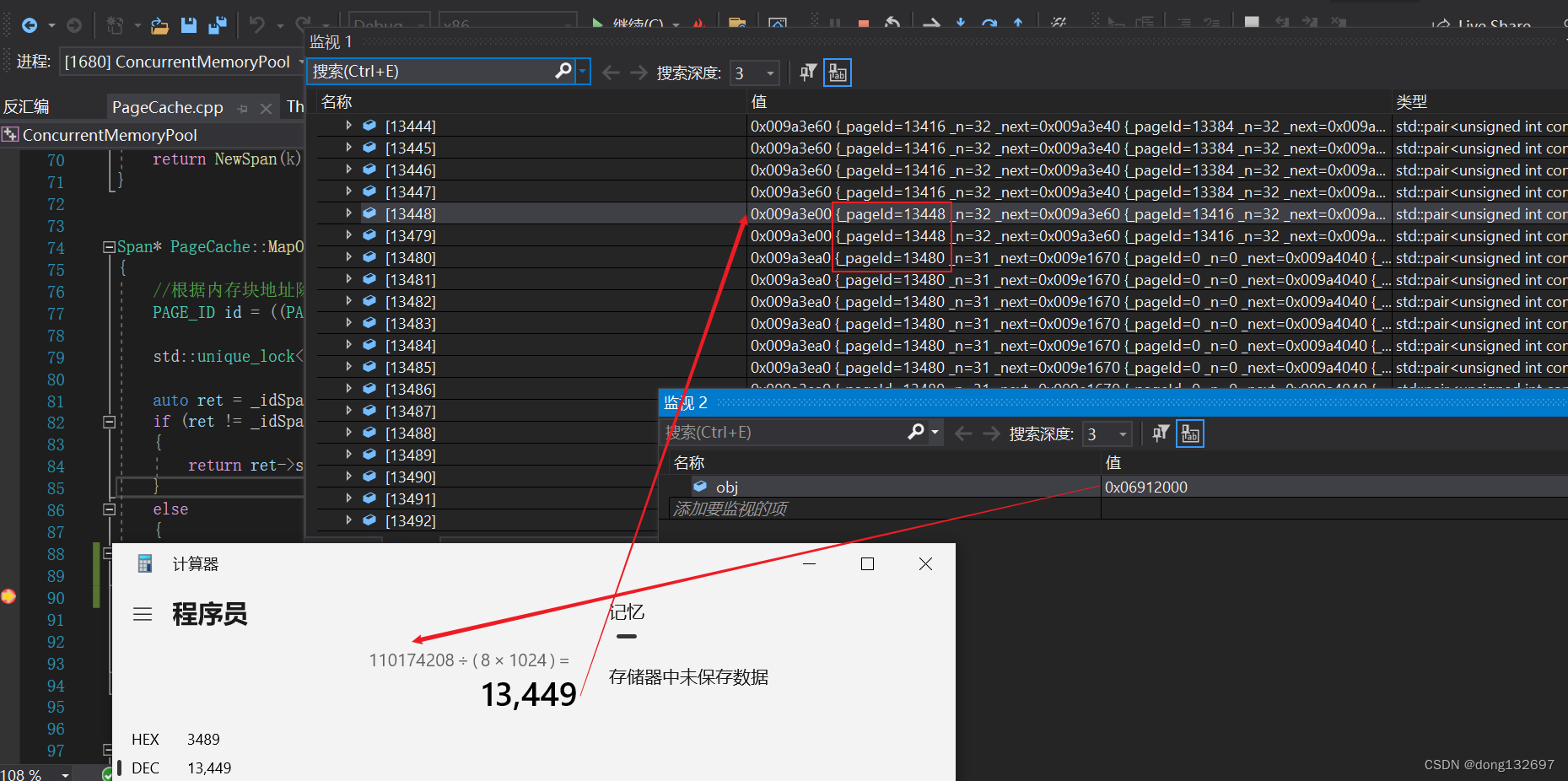Click the Step Into down-arrow icon

(x=961, y=24)
